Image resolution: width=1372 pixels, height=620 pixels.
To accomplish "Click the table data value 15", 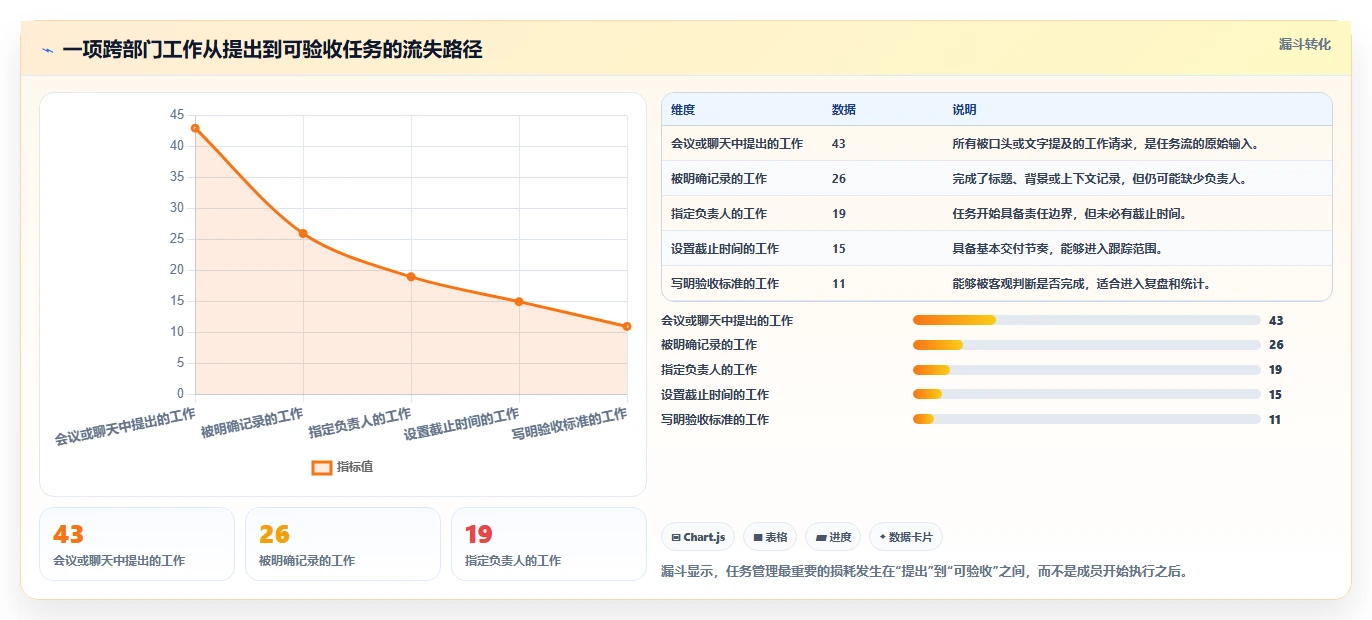I will pyautogui.click(x=838, y=249).
